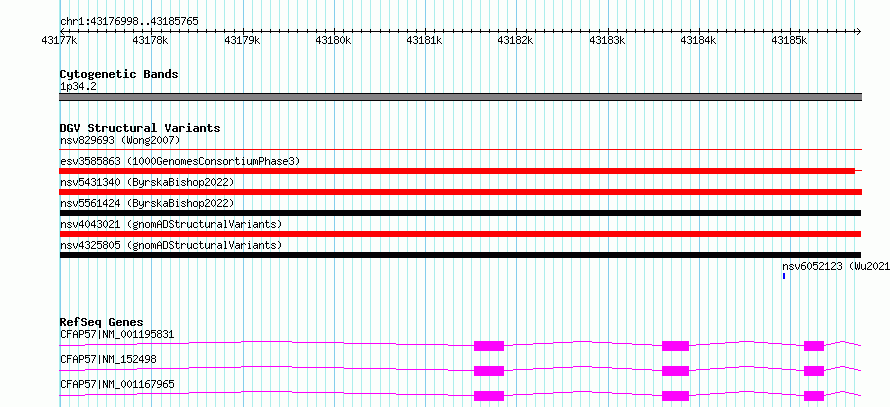Viewport: 890px width, 407px height.
Task: Click the 43177k scale label
Action: click(x=59, y=40)
